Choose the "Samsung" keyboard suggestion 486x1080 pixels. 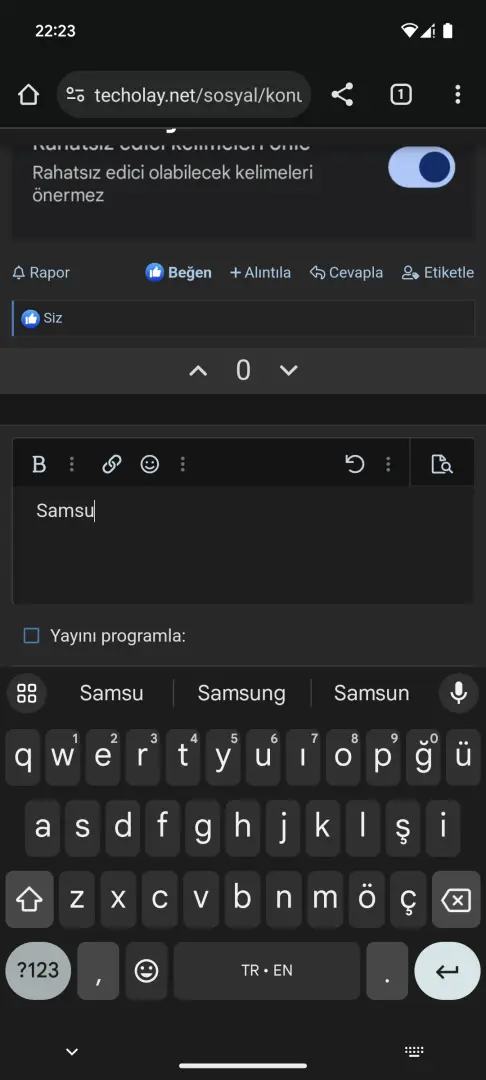[x=242, y=692]
